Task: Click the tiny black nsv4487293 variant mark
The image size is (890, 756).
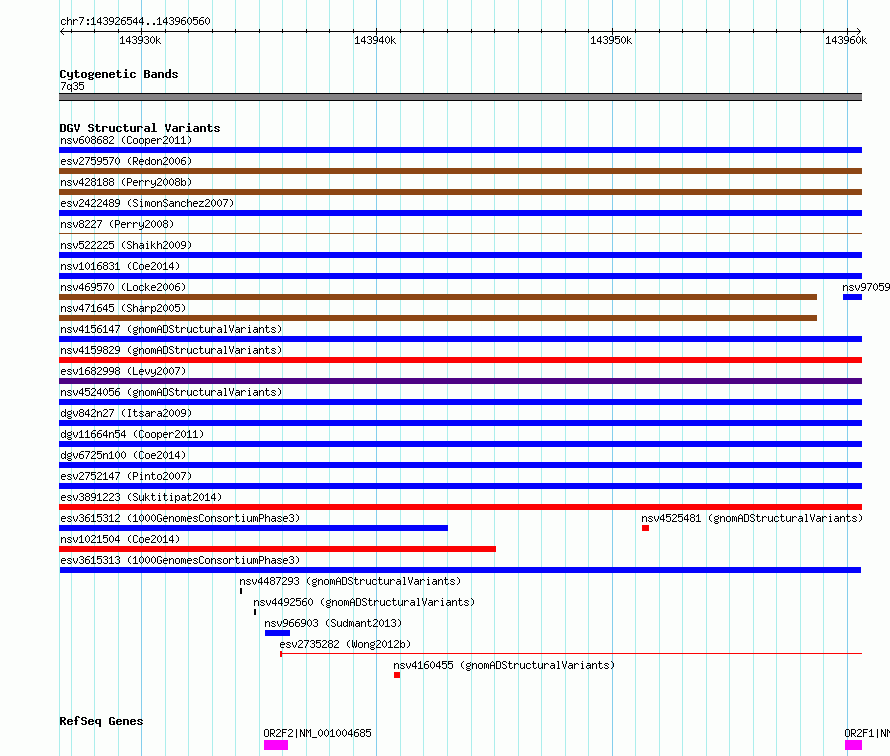Action: 241,591
